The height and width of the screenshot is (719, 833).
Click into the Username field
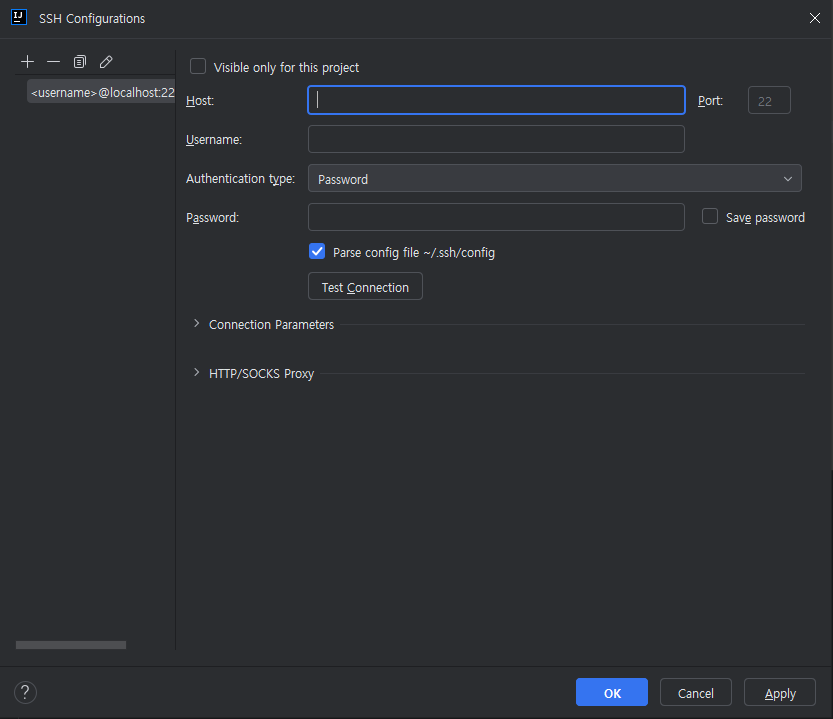[496, 139]
